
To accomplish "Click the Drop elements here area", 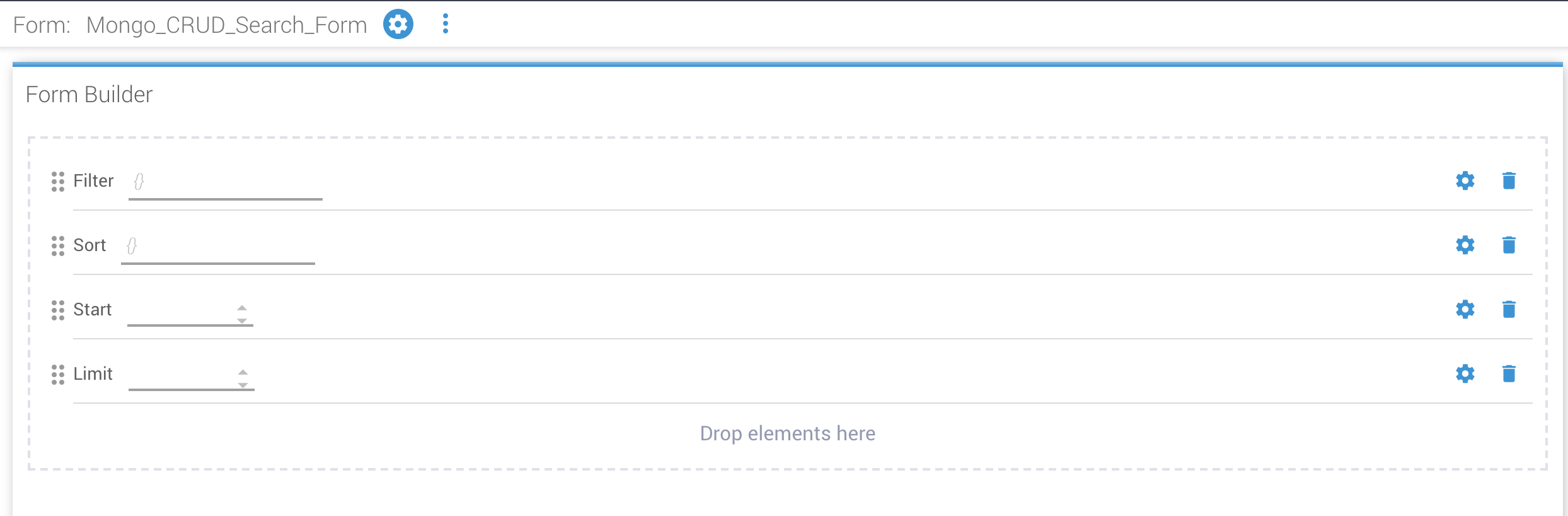I will 787,433.
